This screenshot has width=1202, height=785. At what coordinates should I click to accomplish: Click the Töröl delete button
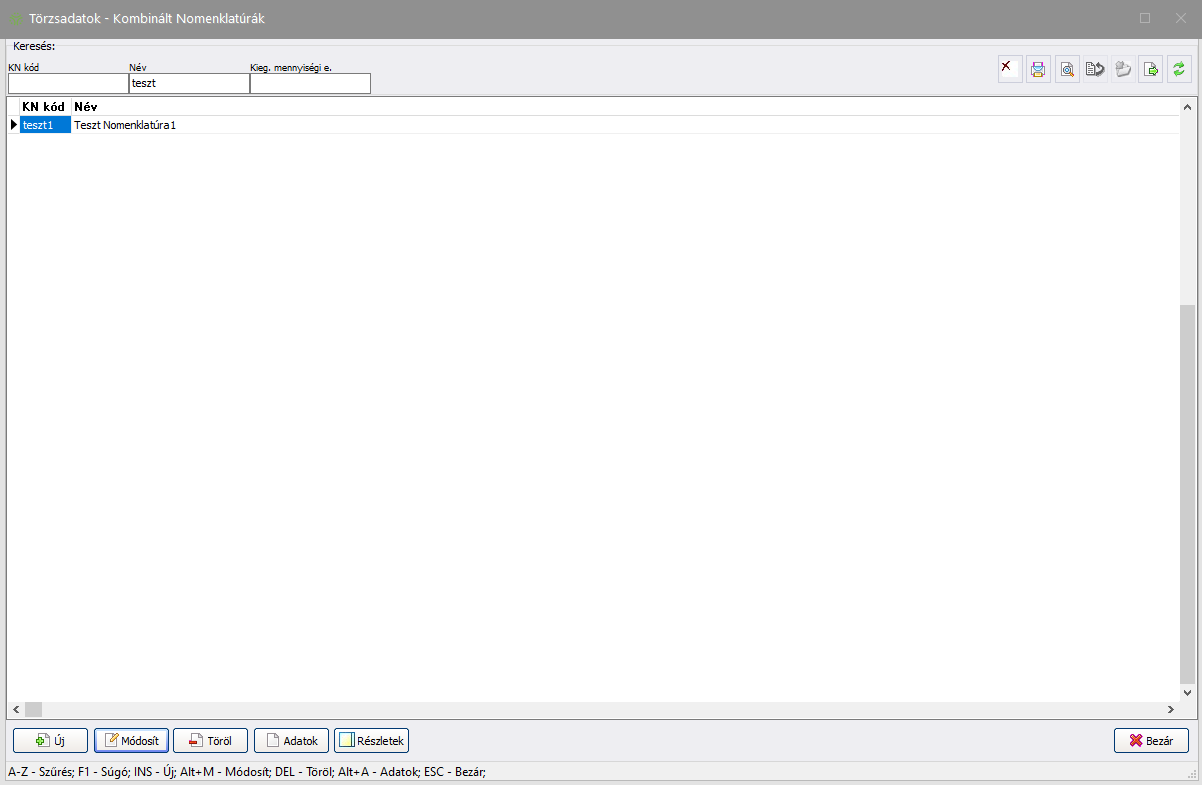tap(210, 741)
